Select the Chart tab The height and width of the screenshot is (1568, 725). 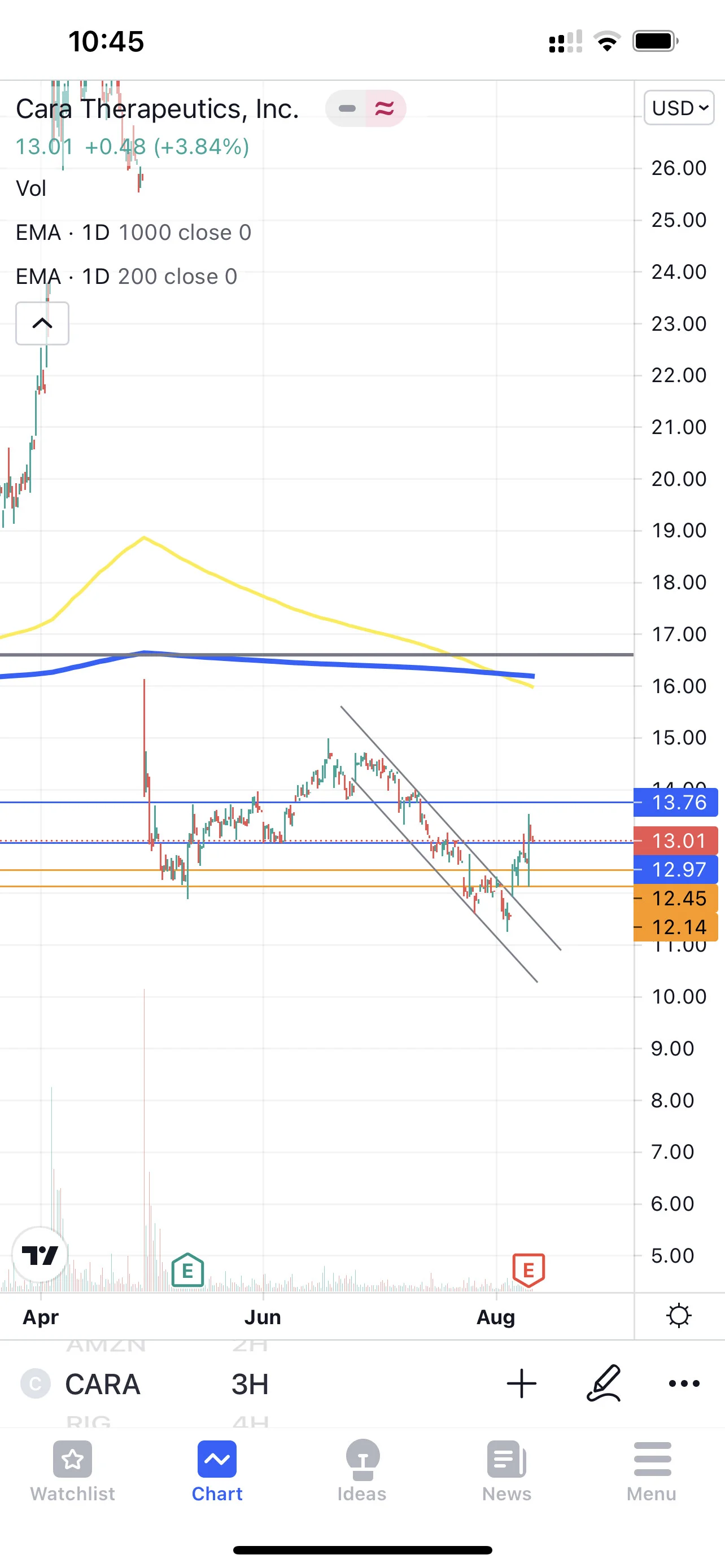point(217,1471)
